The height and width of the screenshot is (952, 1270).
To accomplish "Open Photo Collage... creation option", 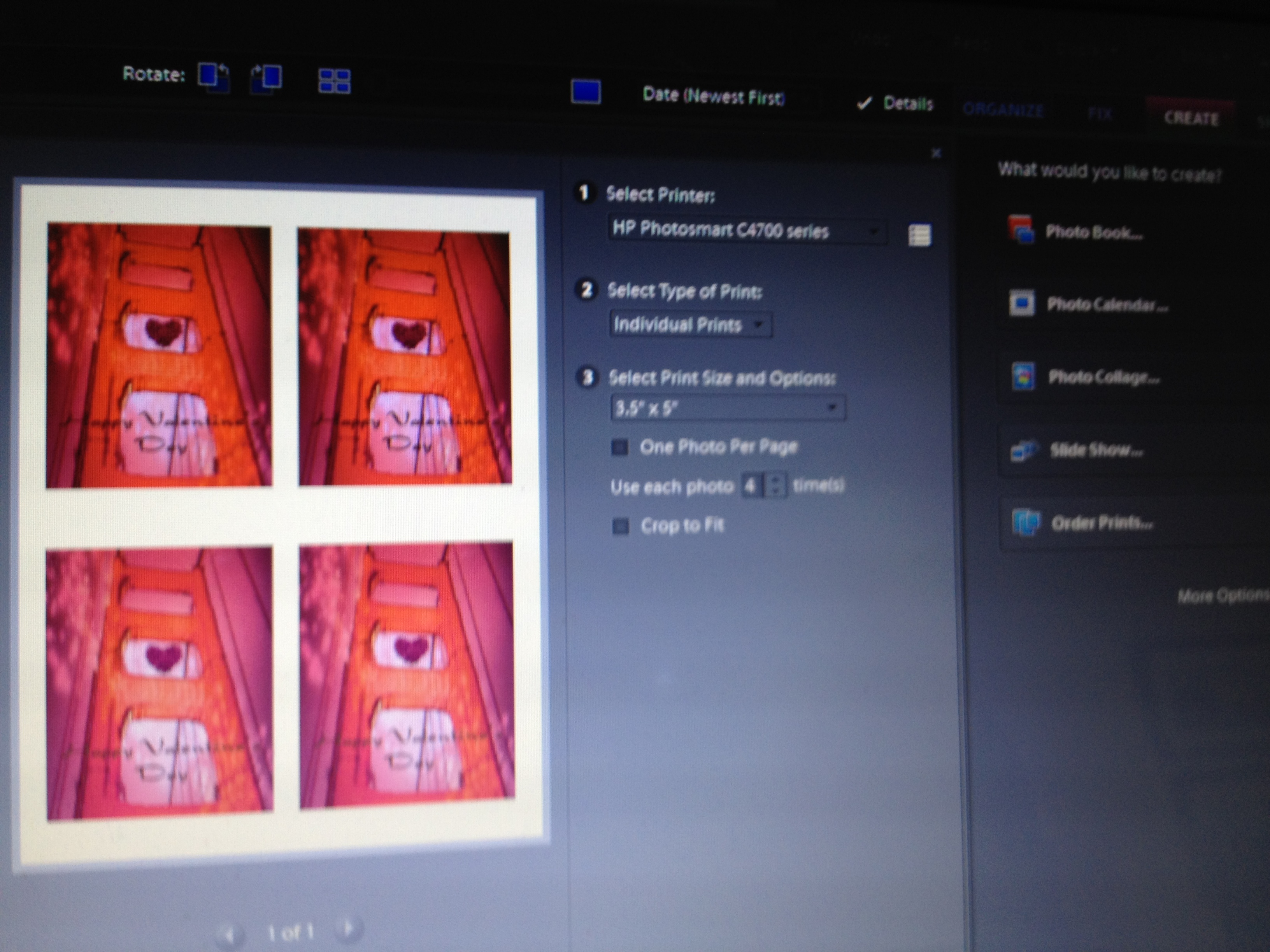I will click(1104, 378).
